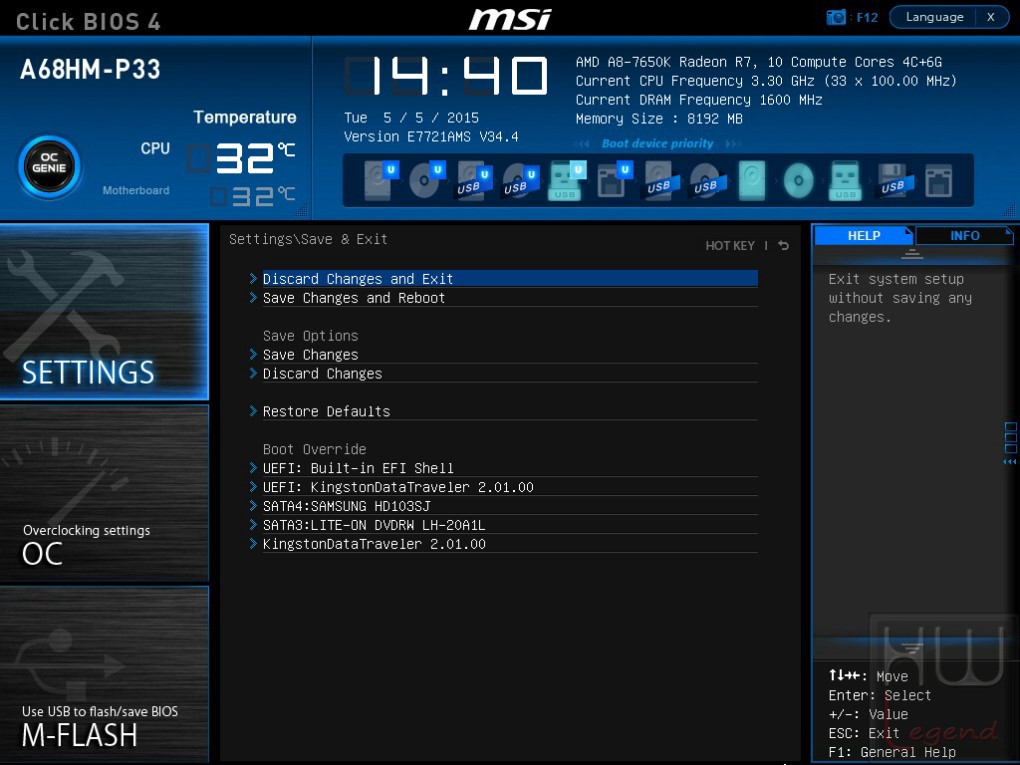This screenshot has height=765, width=1020.
Task: Click the Memory Size : 8192 MB line
Action: [659, 119]
